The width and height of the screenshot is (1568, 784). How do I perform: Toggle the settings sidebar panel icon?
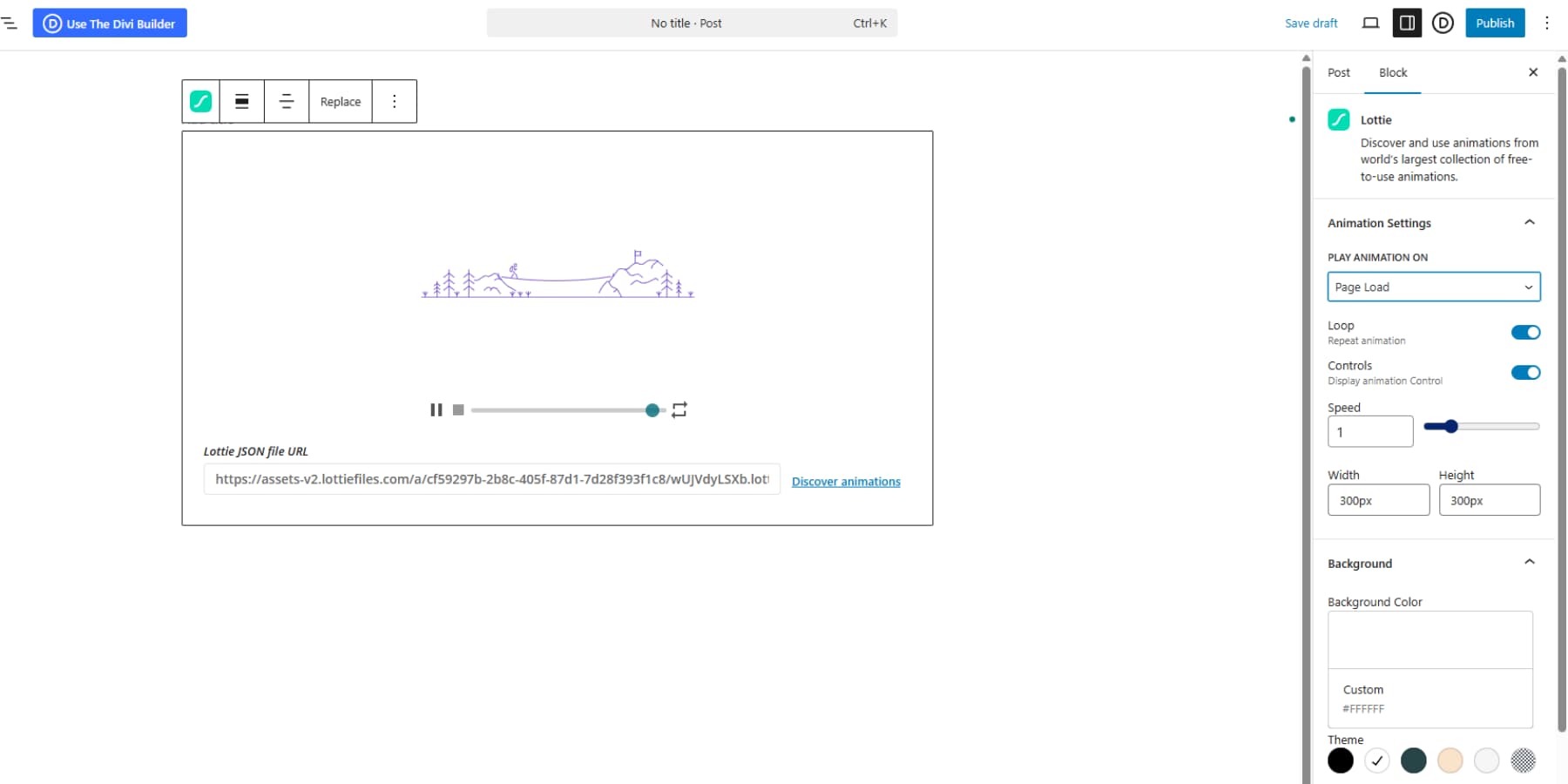pos(1407,23)
